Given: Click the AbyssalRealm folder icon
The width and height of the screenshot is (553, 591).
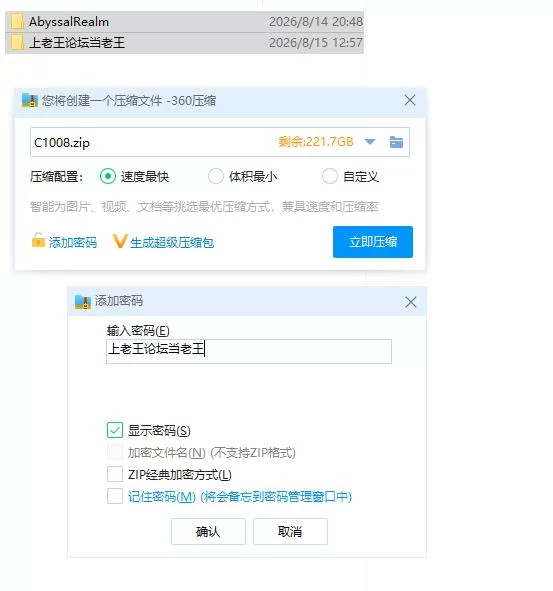Looking at the screenshot, I should (x=17, y=22).
